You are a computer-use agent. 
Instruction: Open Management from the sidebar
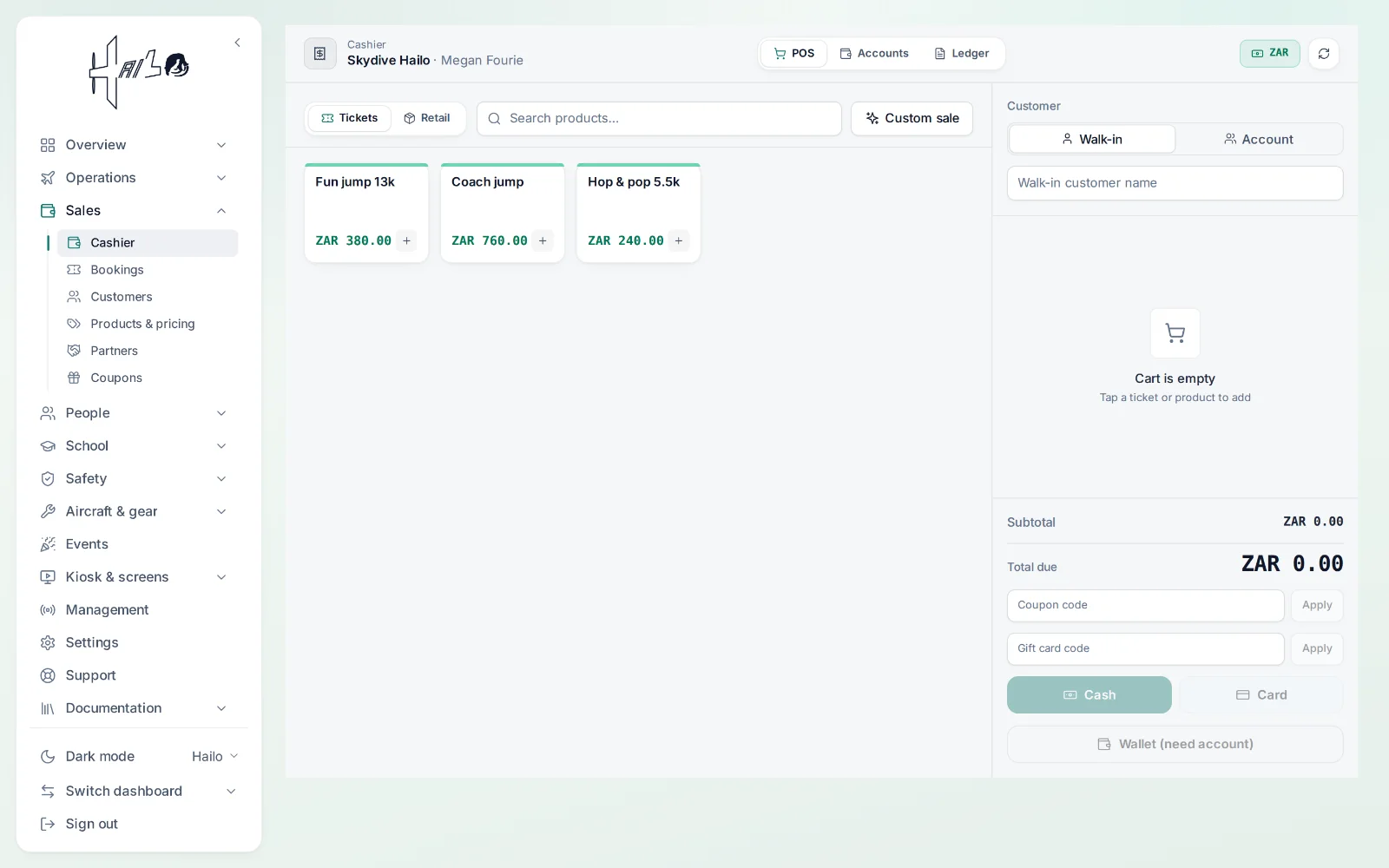tap(135, 610)
